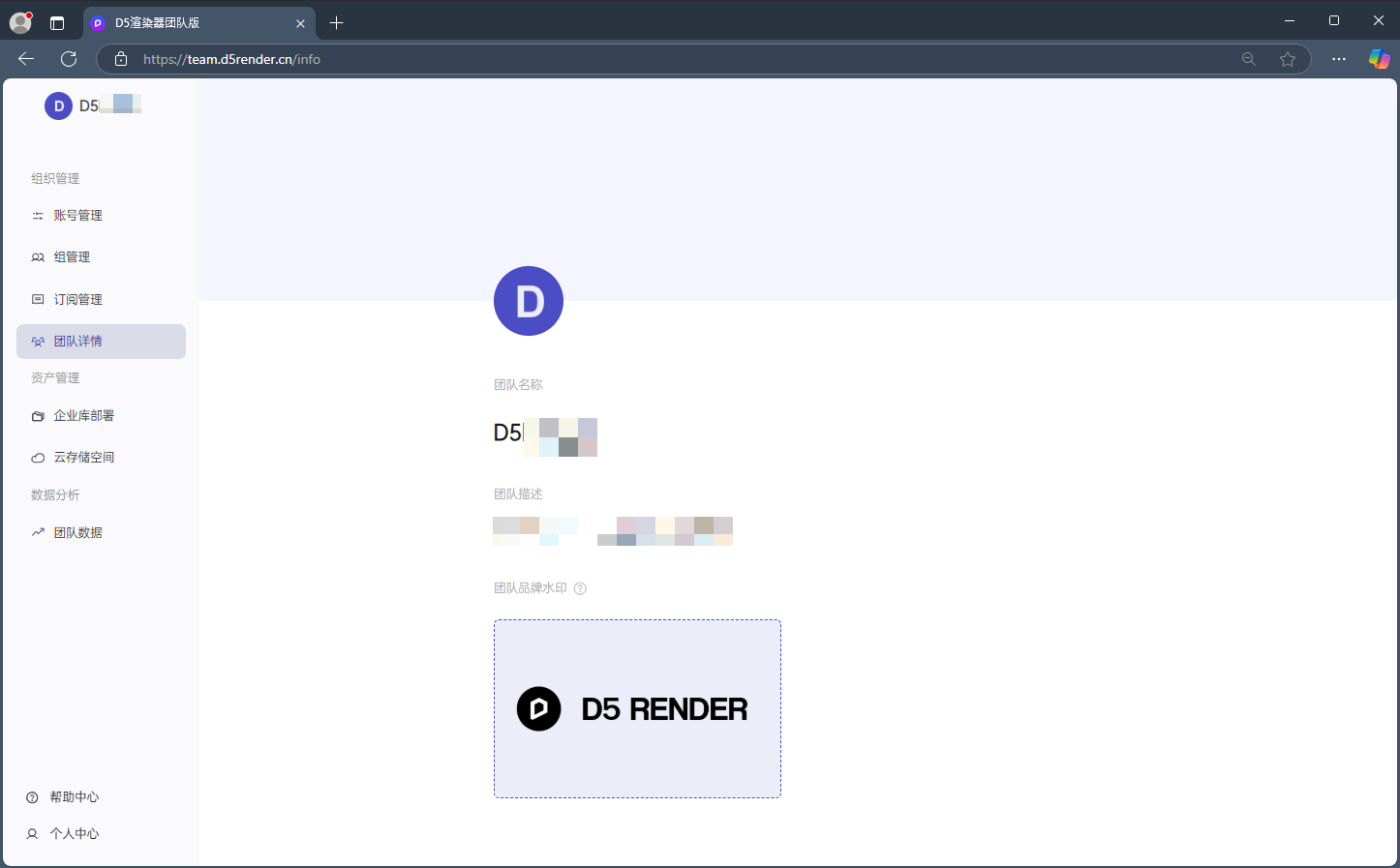Viewport: 1400px width, 868px height.
Task: Click the 个人中心 user icon
Action: pyautogui.click(x=32, y=834)
